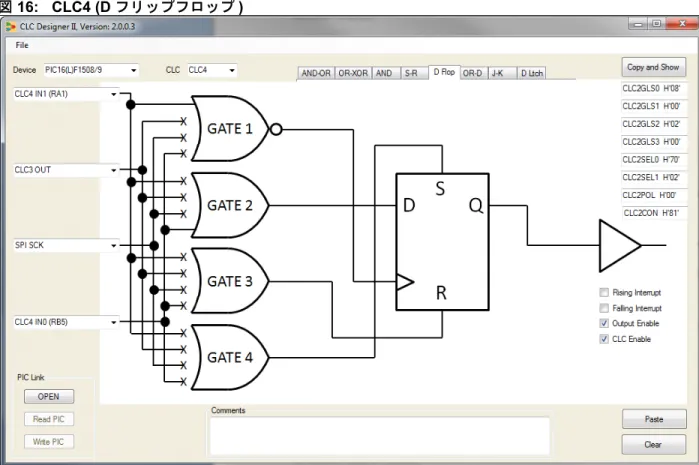Uncheck the CLC Enable checkbox
Viewport: 699px width, 465px height.
point(604,339)
